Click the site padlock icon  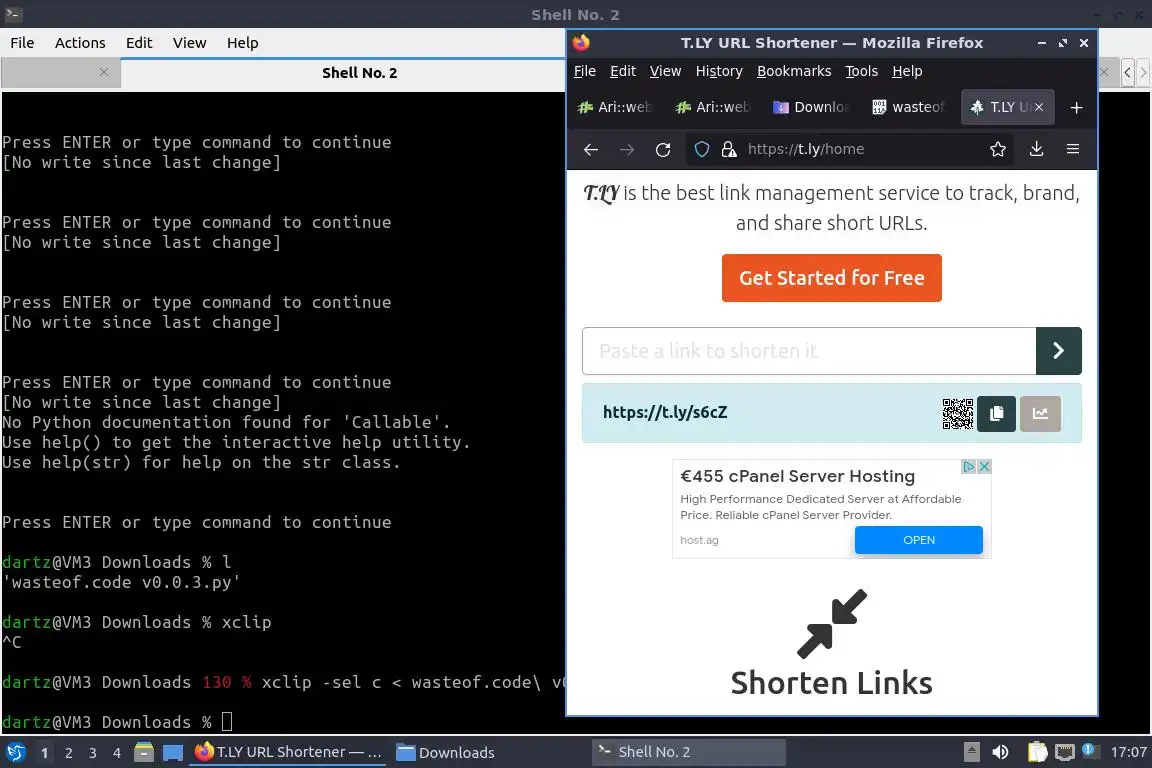[x=729, y=149]
